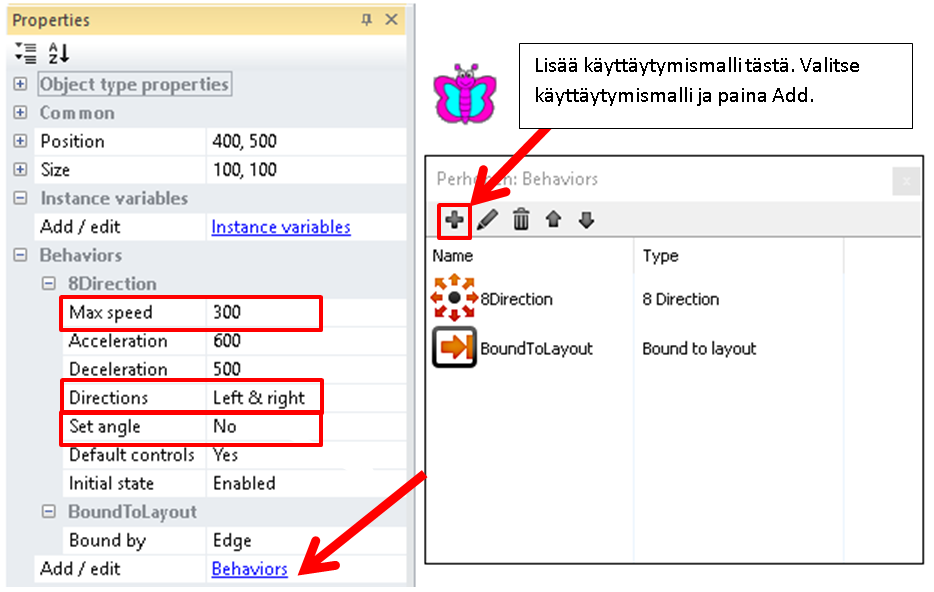
Task: Select the BoundToLayout behavior icon
Action: [454, 348]
